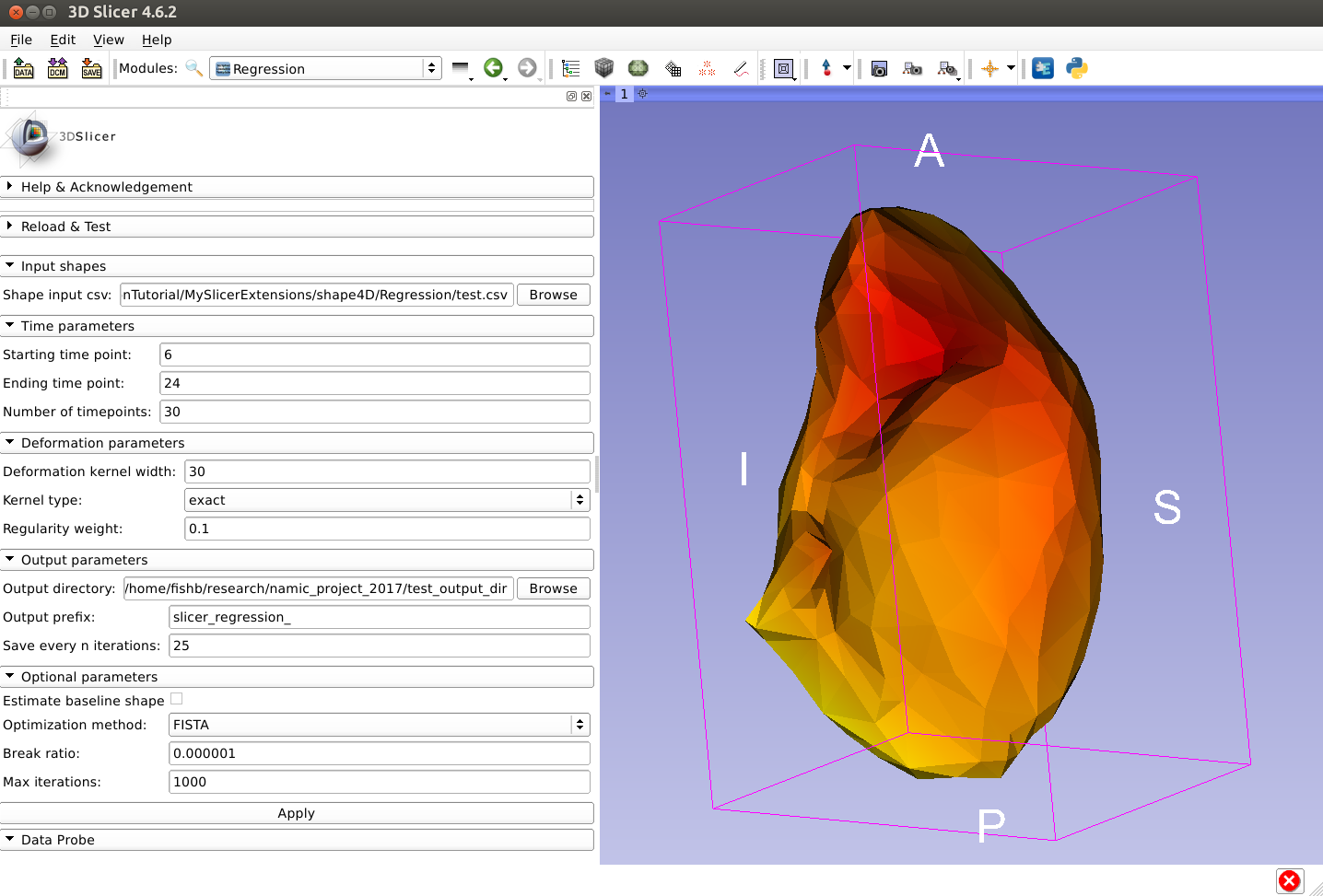The image size is (1323, 896).
Task: Open the Optimization method dropdown
Action: coord(379,725)
